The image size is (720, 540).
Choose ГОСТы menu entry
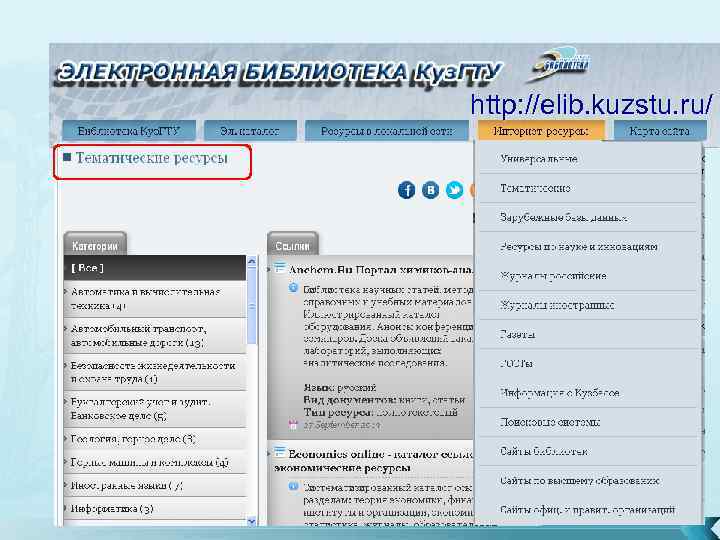(x=588, y=364)
